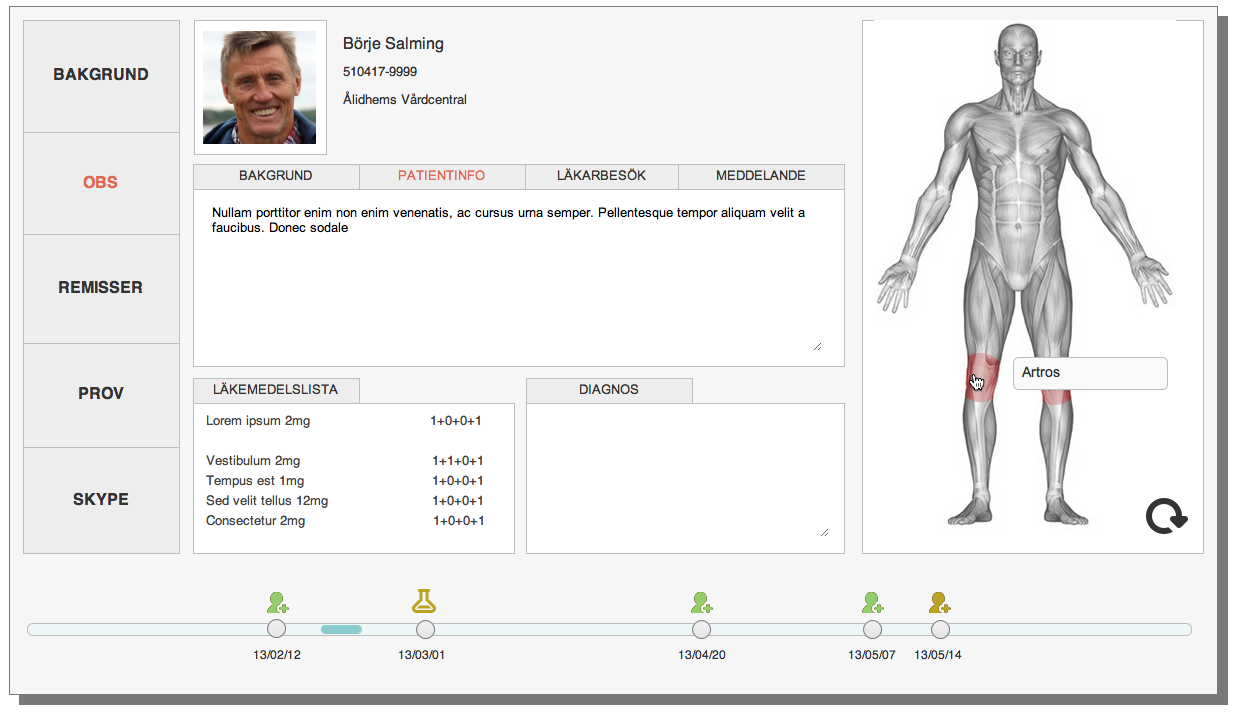Click the 13/04/20 date label
This screenshot has width=1244, height=718.
pos(702,656)
